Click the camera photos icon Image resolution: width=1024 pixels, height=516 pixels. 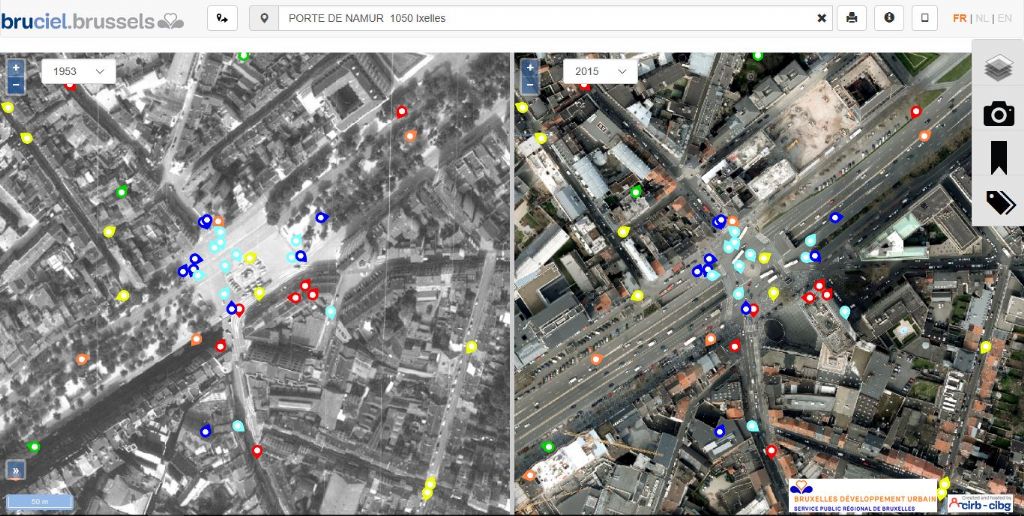[x=998, y=113]
